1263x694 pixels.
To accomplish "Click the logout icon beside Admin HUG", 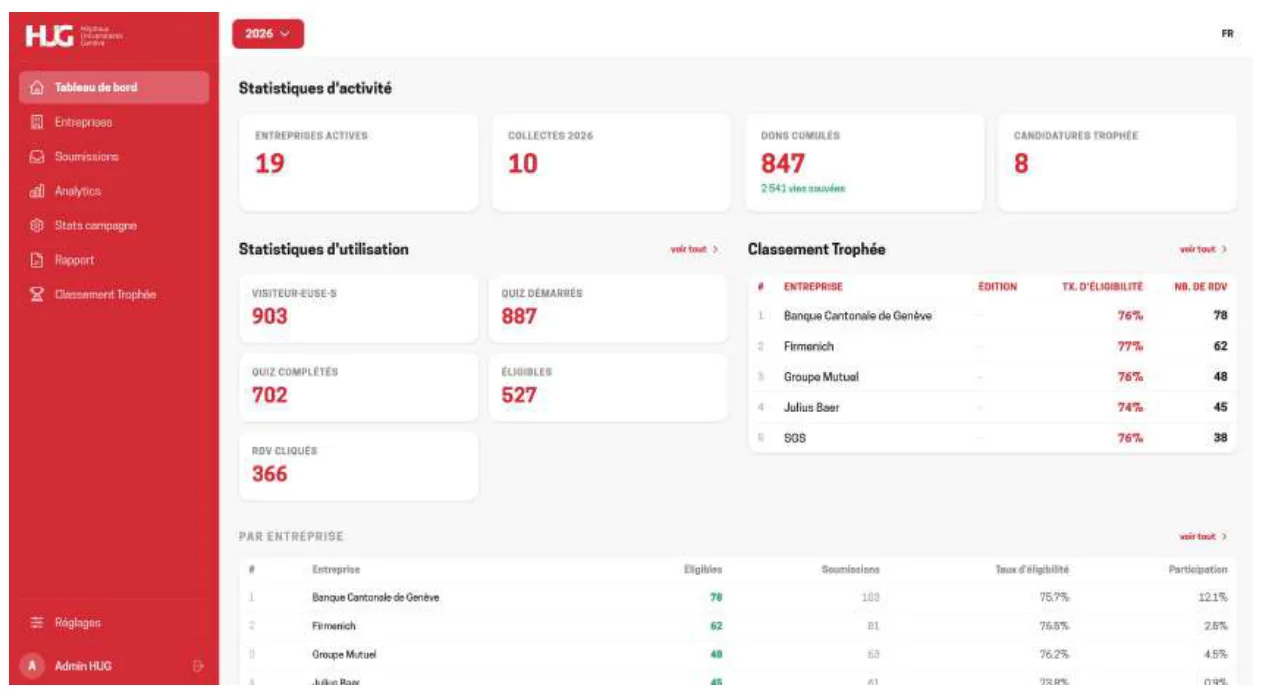I will click(x=197, y=666).
